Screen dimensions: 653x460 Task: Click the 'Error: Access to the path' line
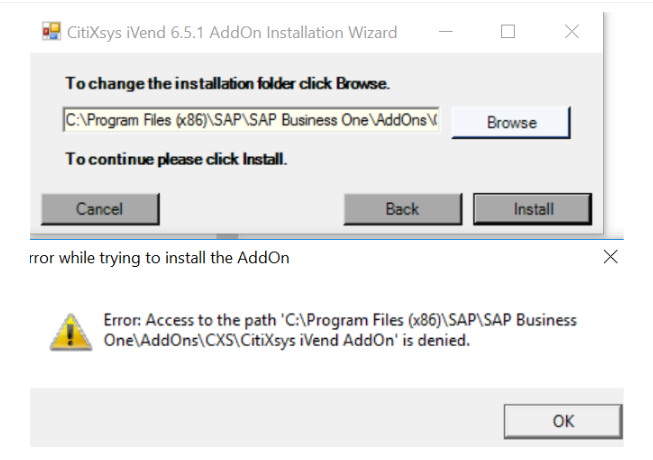click(x=340, y=320)
